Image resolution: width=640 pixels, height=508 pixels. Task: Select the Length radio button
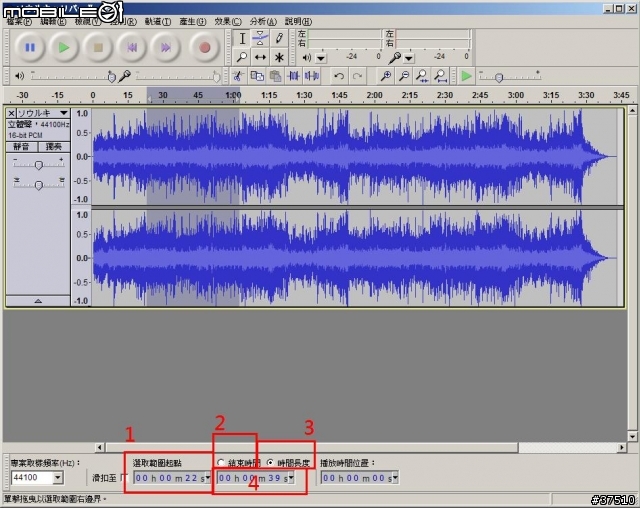[270, 463]
